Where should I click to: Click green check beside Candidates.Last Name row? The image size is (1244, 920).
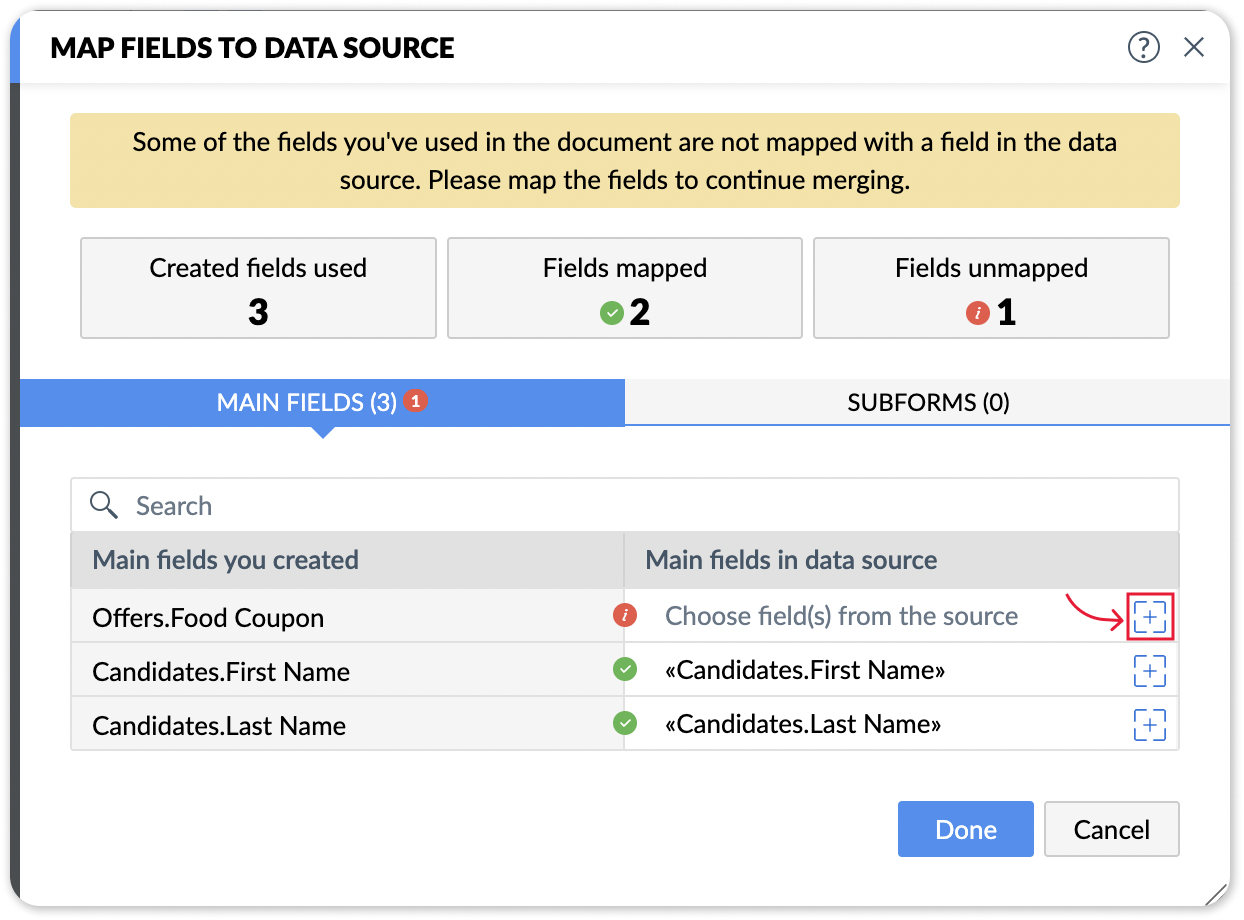tap(625, 723)
